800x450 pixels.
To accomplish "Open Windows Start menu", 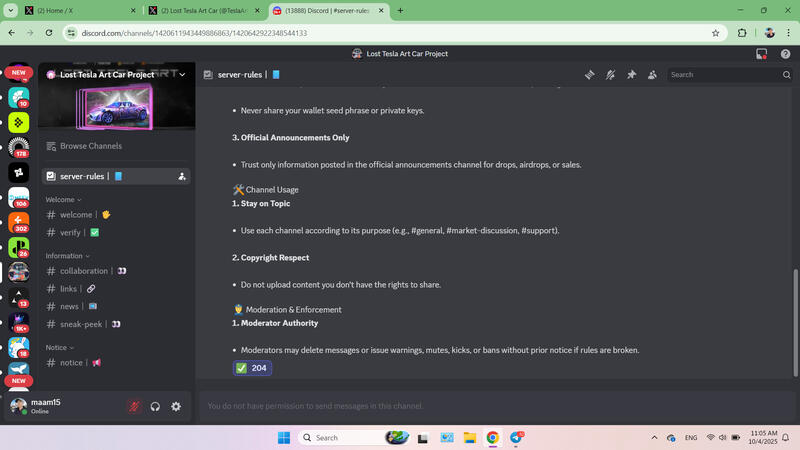I will point(284,437).
